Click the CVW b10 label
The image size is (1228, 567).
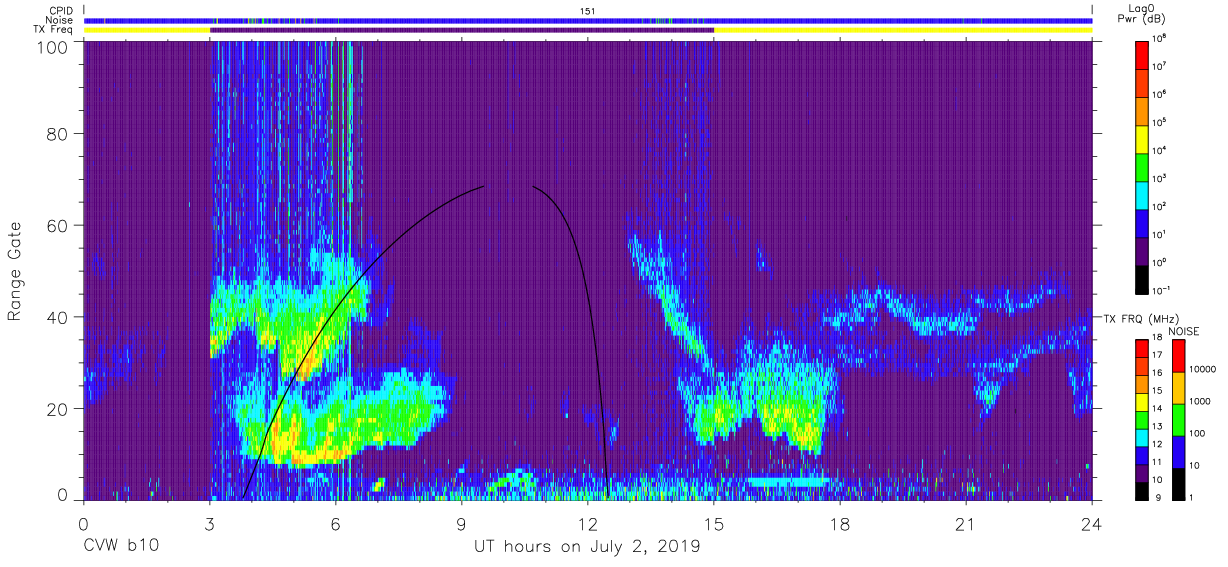122,546
